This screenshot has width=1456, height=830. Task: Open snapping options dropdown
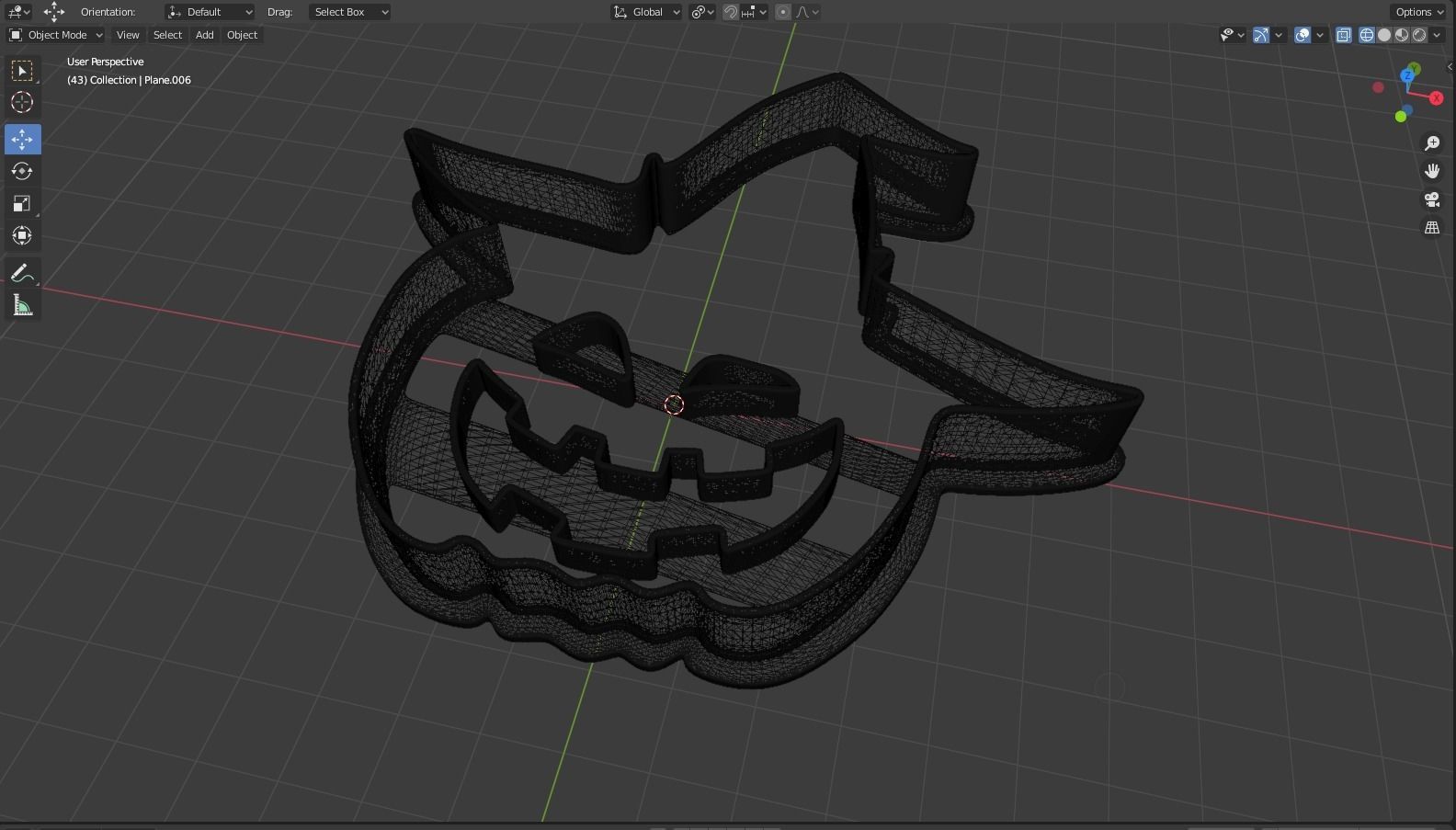coord(754,12)
